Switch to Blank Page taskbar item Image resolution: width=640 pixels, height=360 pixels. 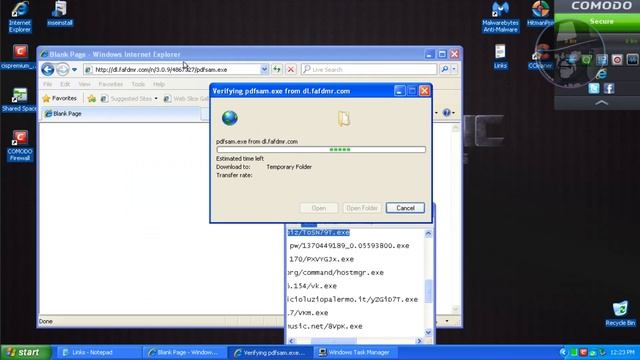(x=184, y=352)
